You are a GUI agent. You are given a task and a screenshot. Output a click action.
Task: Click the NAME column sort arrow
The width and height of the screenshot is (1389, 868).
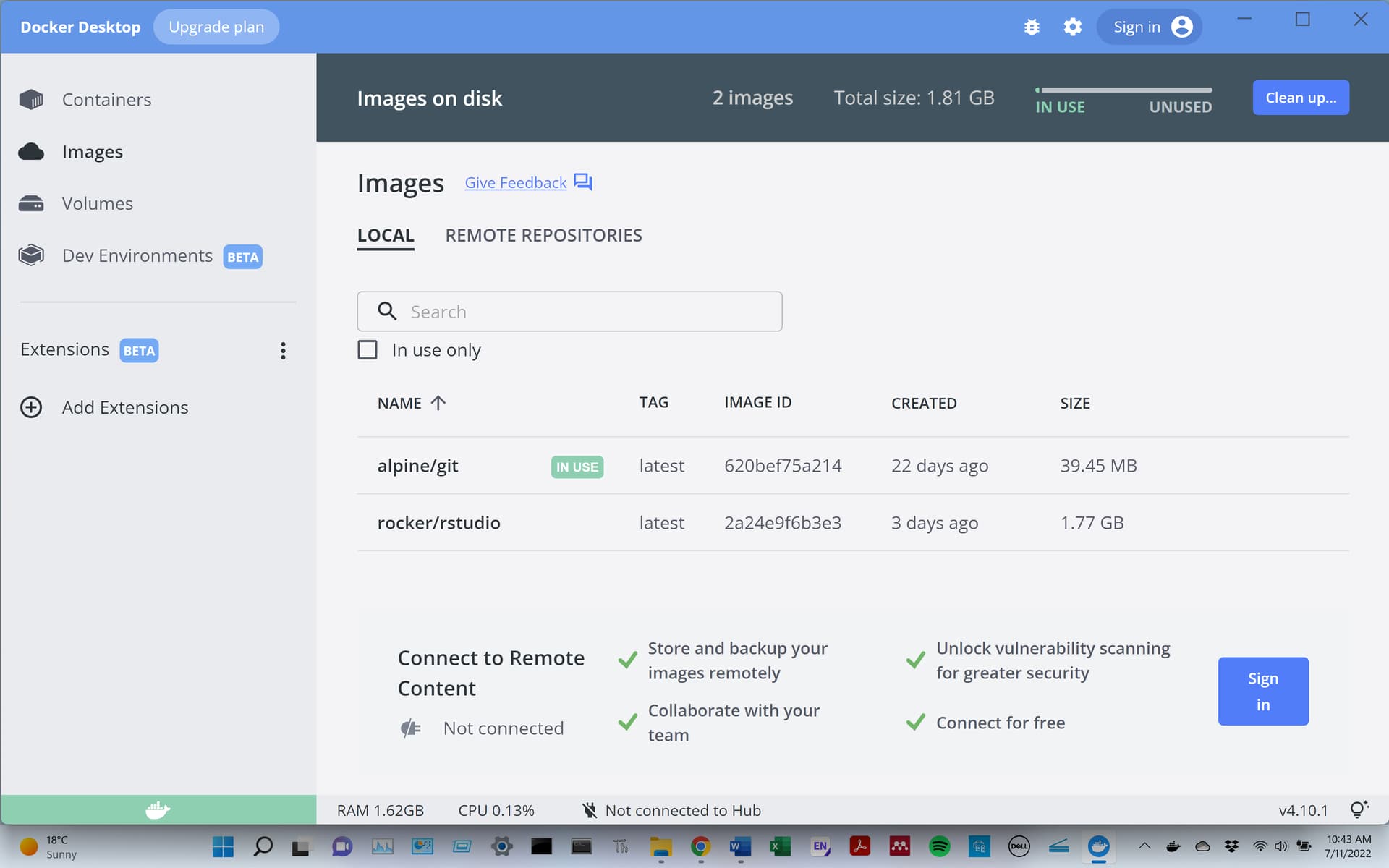tap(438, 403)
